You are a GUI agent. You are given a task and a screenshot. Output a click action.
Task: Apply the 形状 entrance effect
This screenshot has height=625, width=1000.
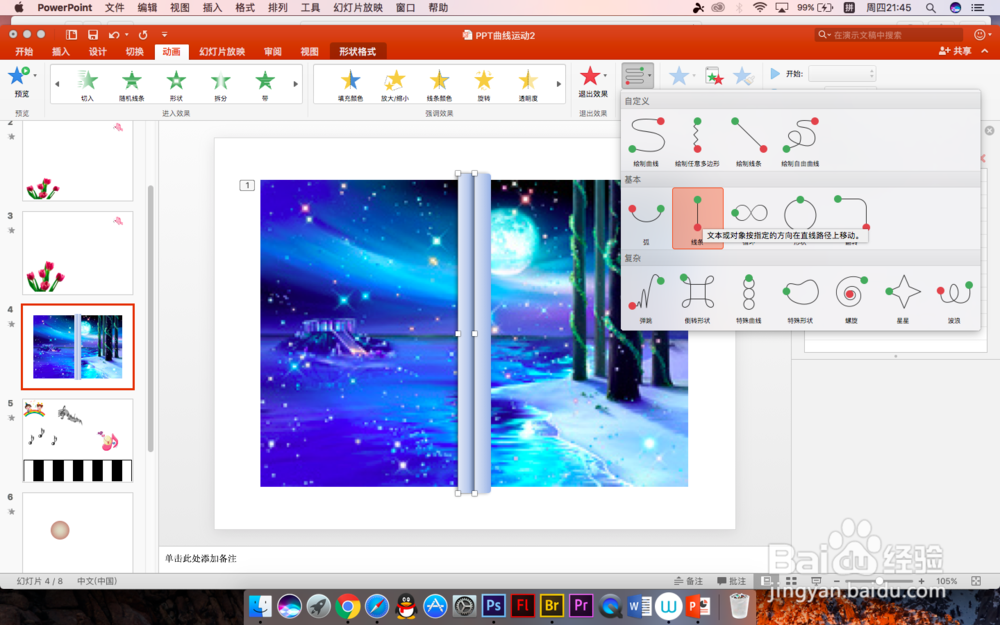pyautogui.click(x=176, y=85)
